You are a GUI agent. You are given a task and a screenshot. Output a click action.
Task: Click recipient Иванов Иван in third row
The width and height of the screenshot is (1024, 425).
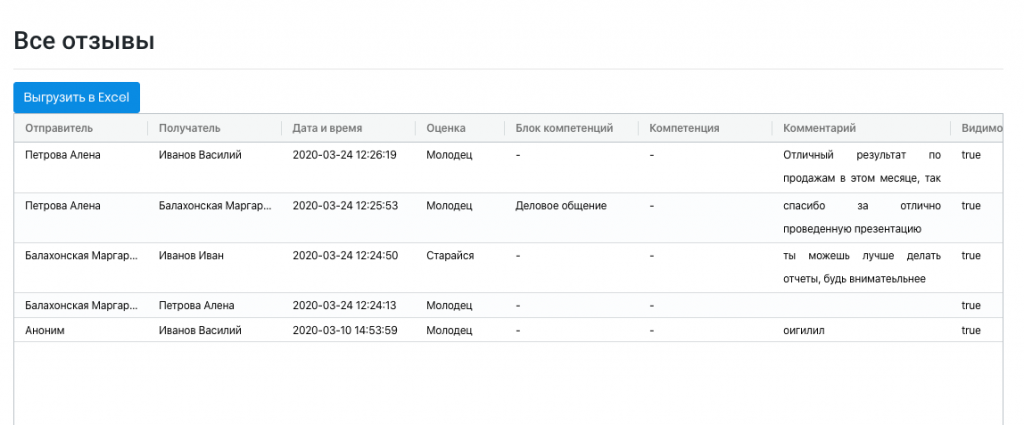coord(191,256)
